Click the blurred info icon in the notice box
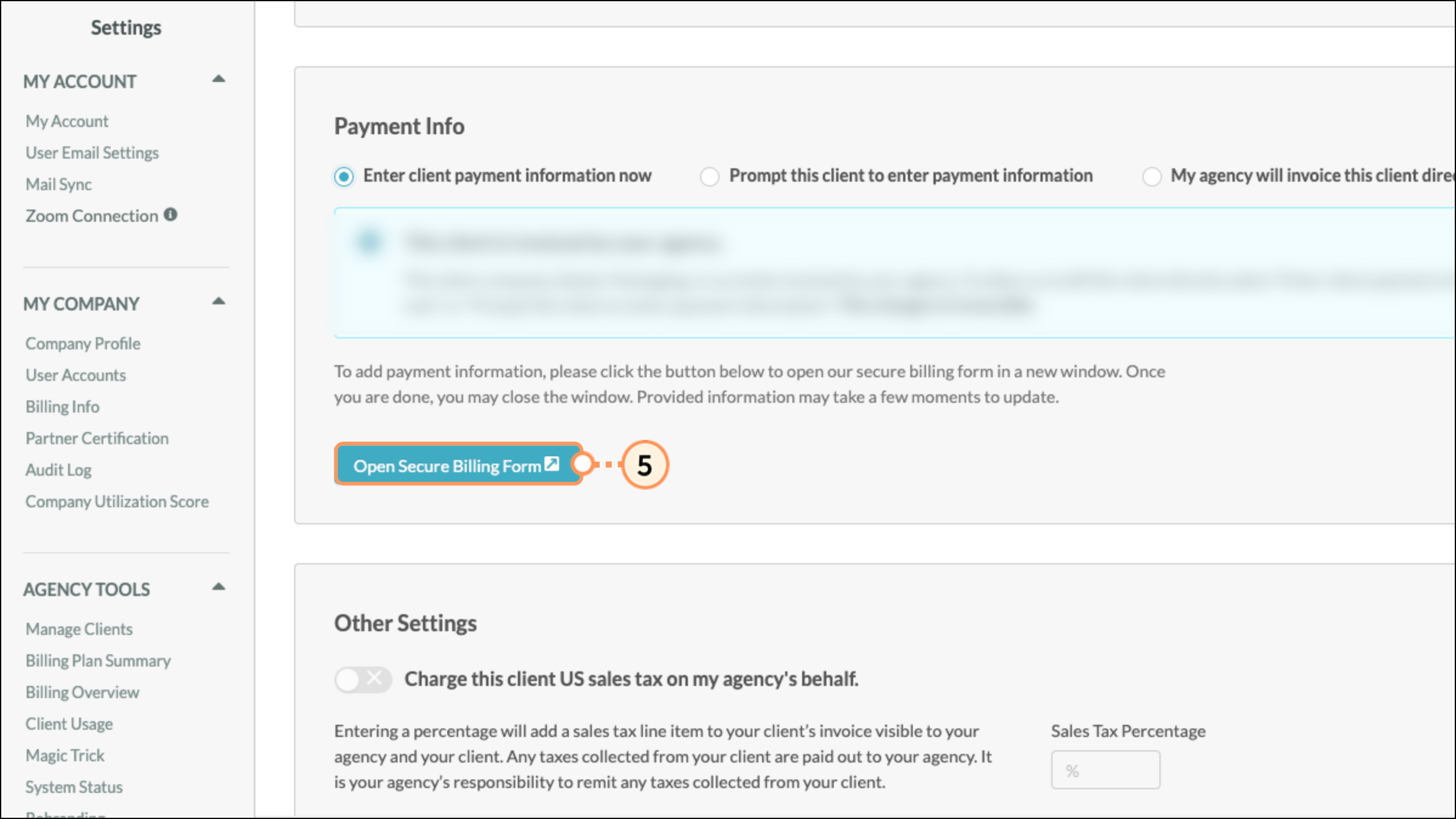 click(369, 242)
